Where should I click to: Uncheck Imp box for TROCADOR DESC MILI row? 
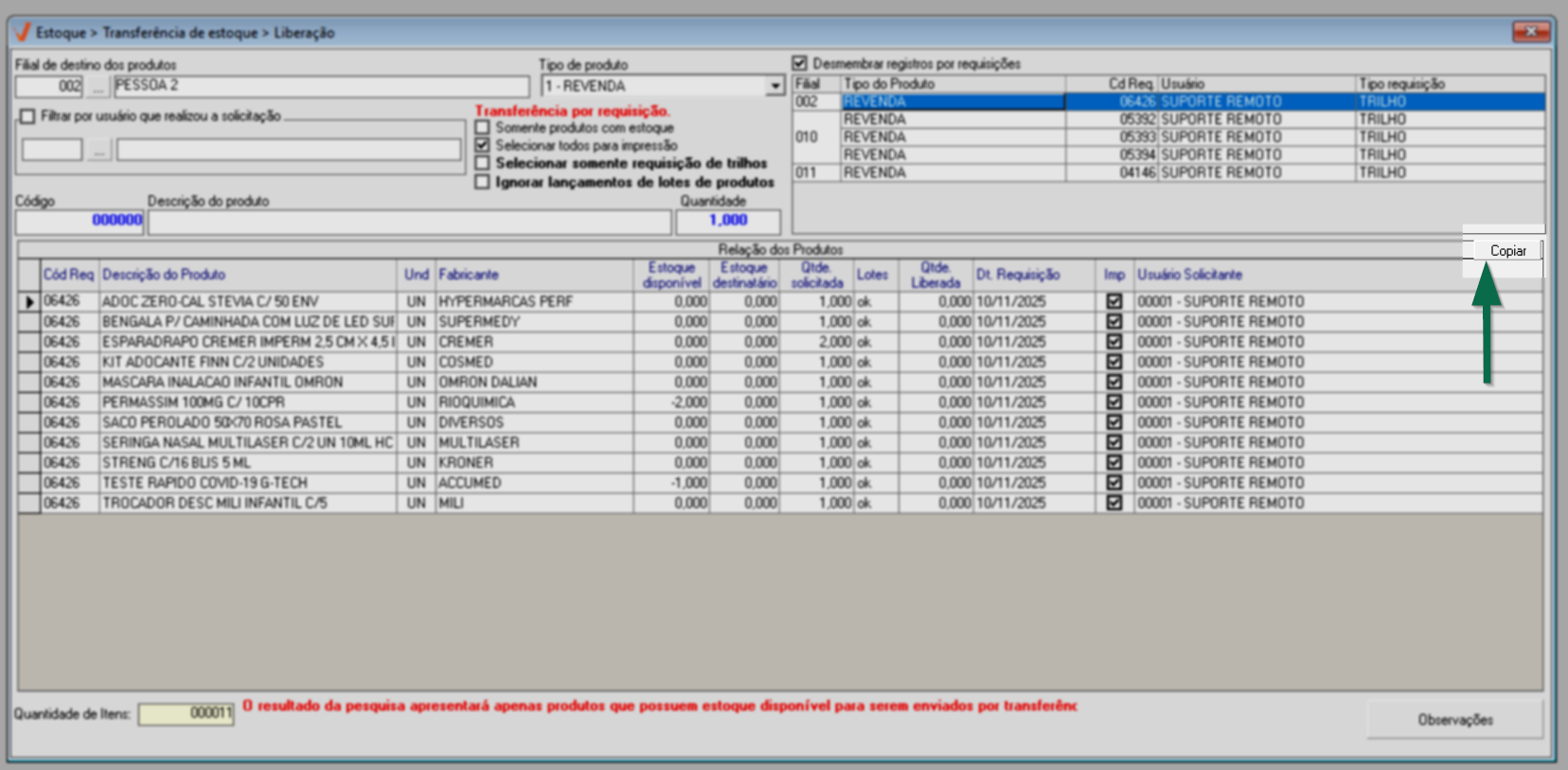[1114, 504]
